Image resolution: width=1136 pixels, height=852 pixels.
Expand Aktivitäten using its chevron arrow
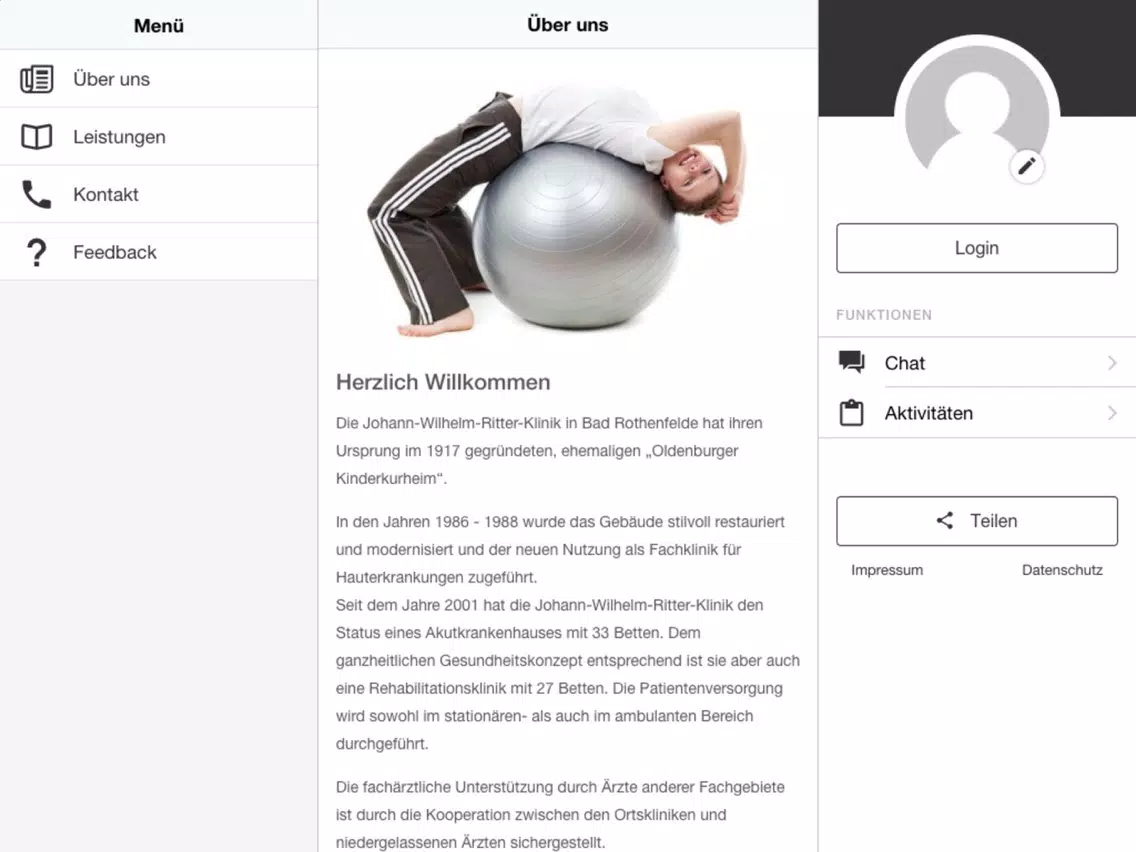tap(1112, 413)
